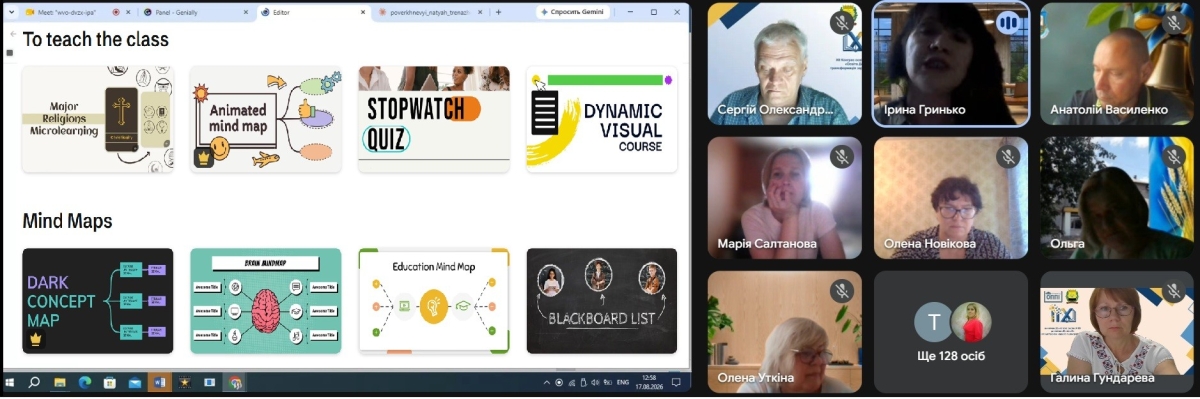Screen dimensions: 1200x399
Task: Open a new browser tab with plus icon
Action: click(x=498, y=12)
